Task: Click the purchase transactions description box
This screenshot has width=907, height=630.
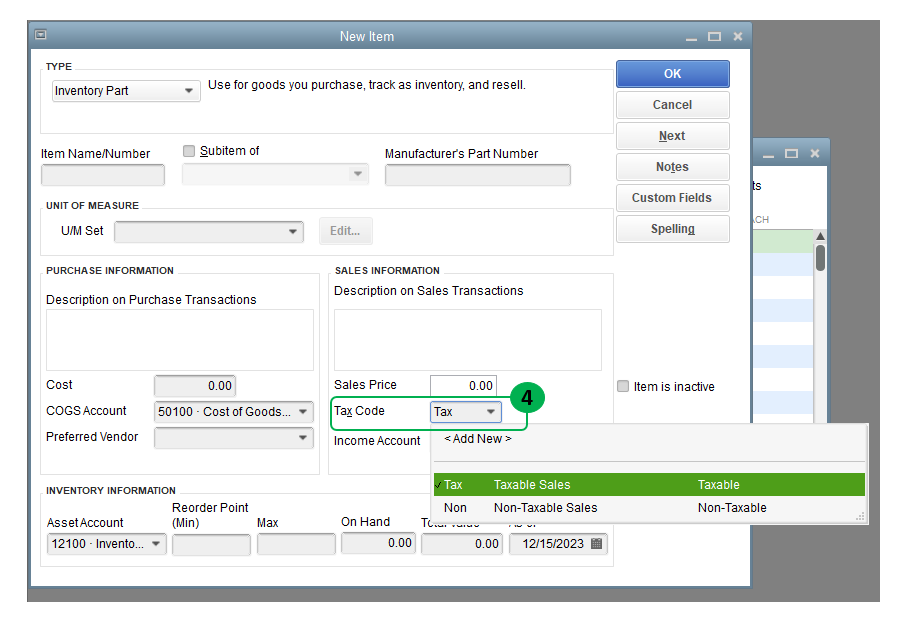Action: tap(180, 340)
